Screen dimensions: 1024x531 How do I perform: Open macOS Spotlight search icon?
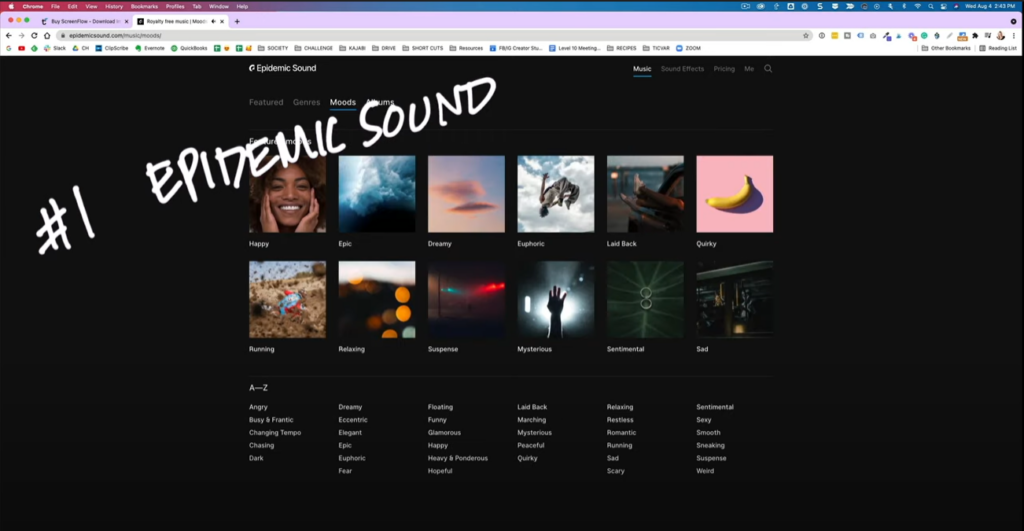(931, 6)
